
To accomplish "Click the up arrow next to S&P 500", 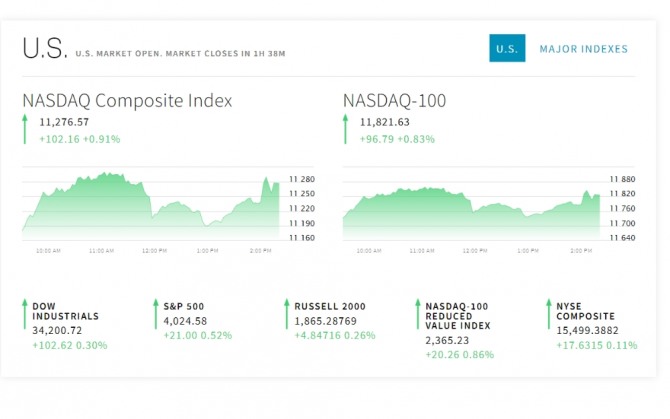I will click(x=156, y=314).
